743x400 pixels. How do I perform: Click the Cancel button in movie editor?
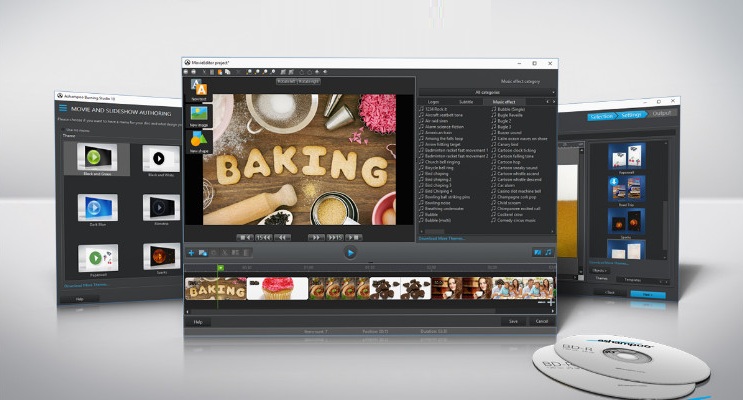pos(541,321)
